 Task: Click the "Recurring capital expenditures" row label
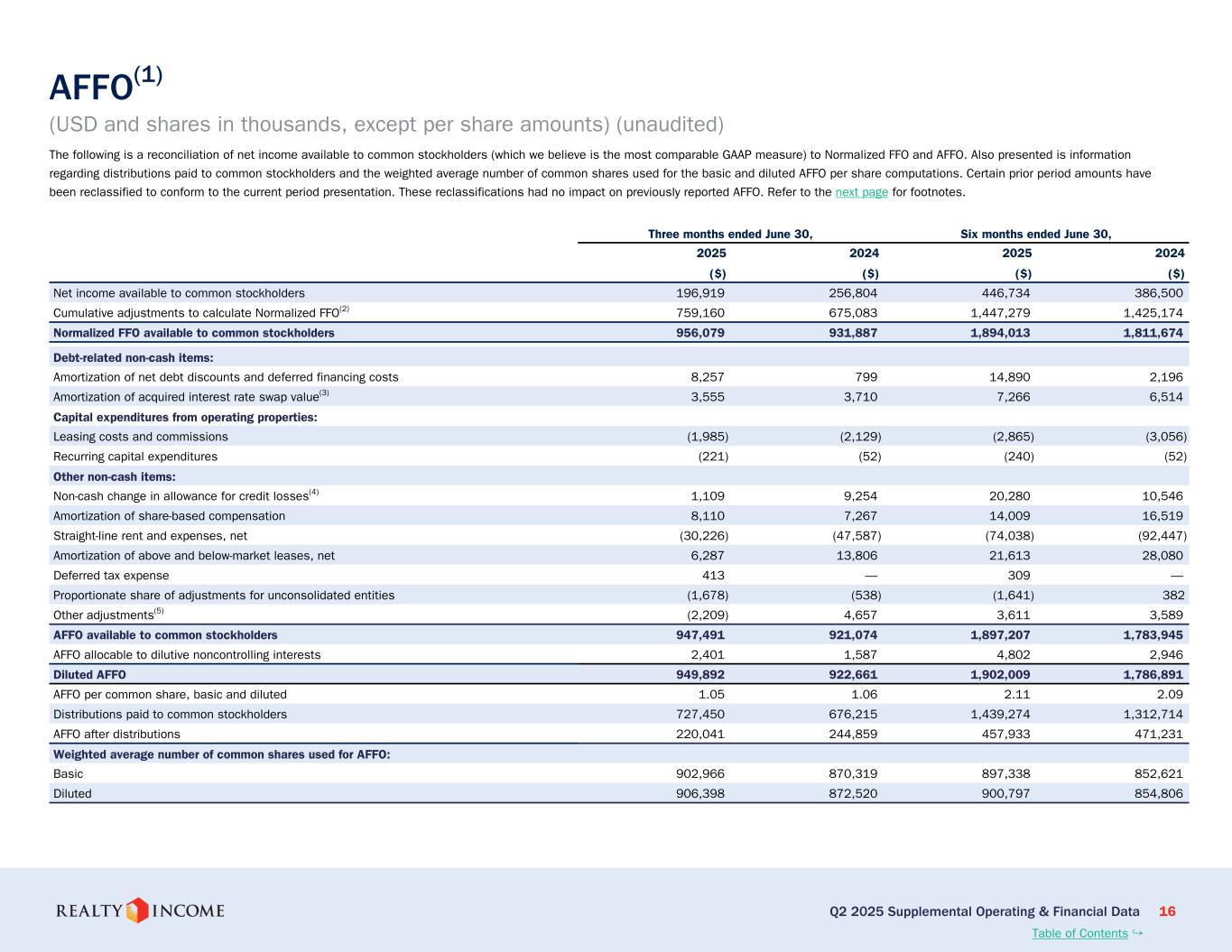135,457
